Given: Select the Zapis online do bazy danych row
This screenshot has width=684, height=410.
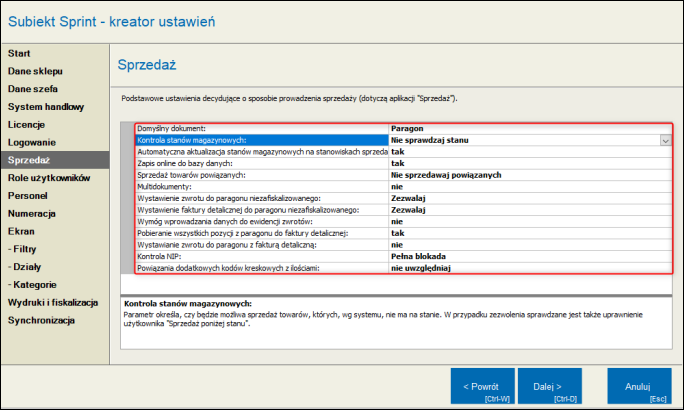Looking at the screenshot, I should 262,164.
